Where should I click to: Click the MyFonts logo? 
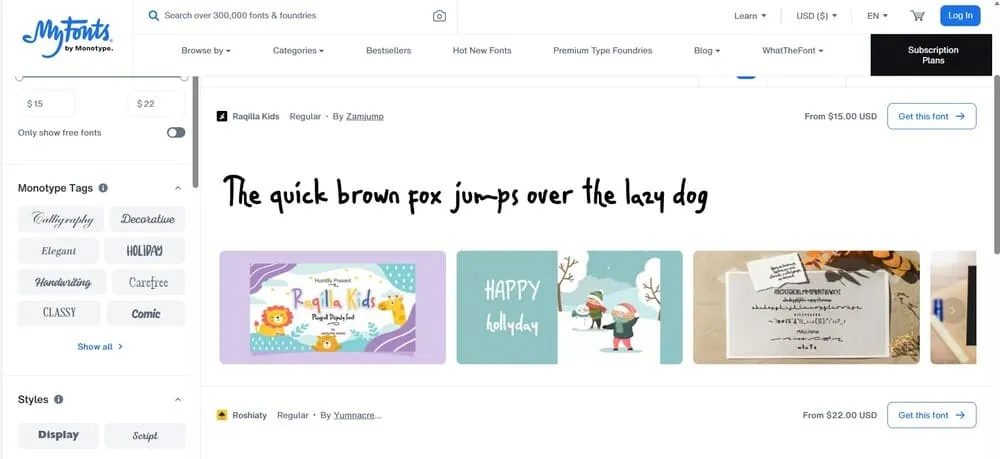click(x=67, y=40)
